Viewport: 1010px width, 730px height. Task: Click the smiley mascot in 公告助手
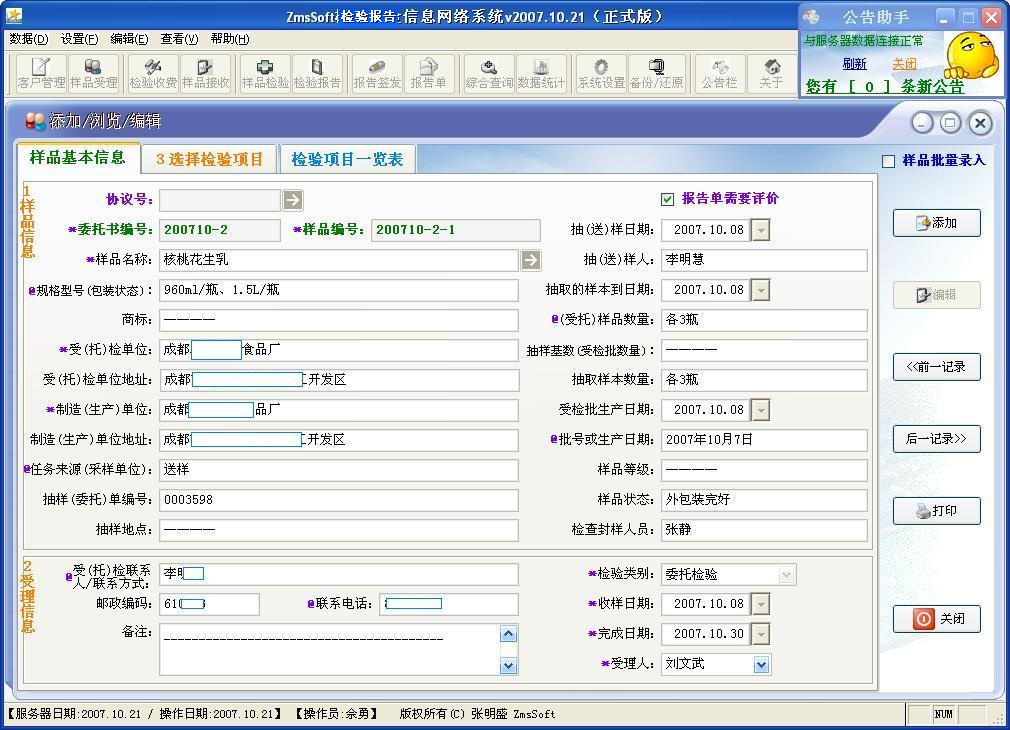971,57
